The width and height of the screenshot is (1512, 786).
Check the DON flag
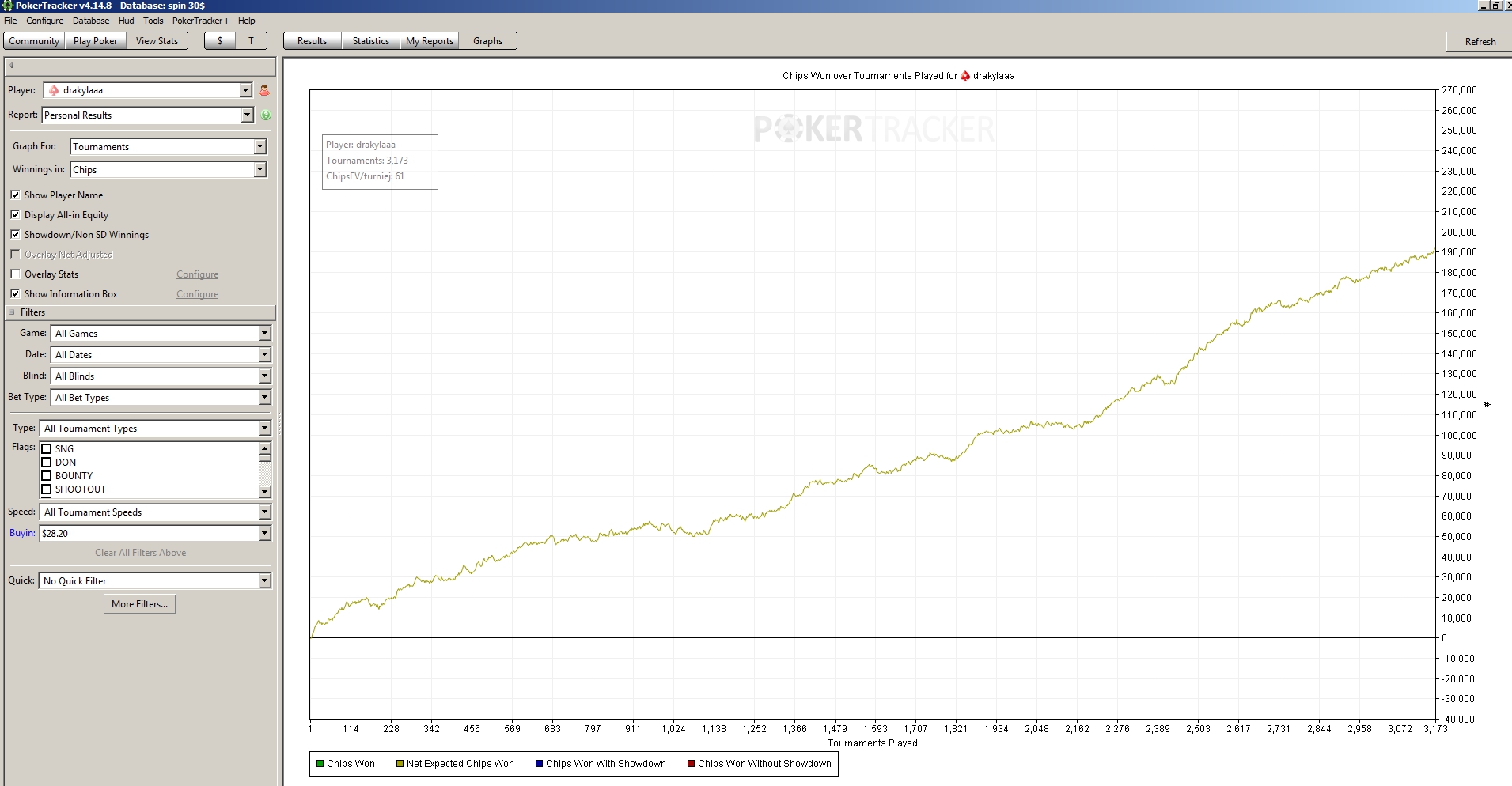click(46, 462)
